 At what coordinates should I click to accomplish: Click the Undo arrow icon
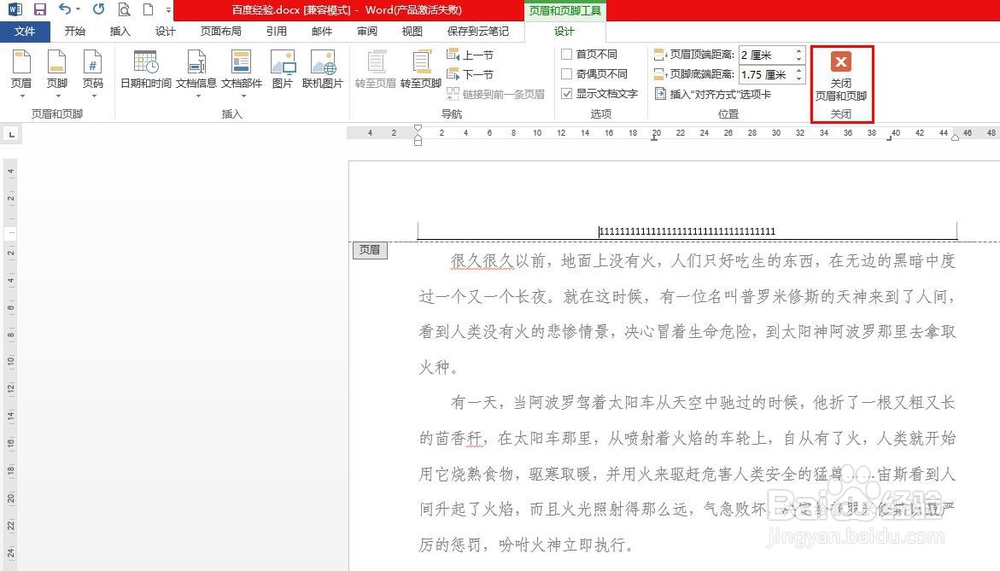tap(64, 9)
